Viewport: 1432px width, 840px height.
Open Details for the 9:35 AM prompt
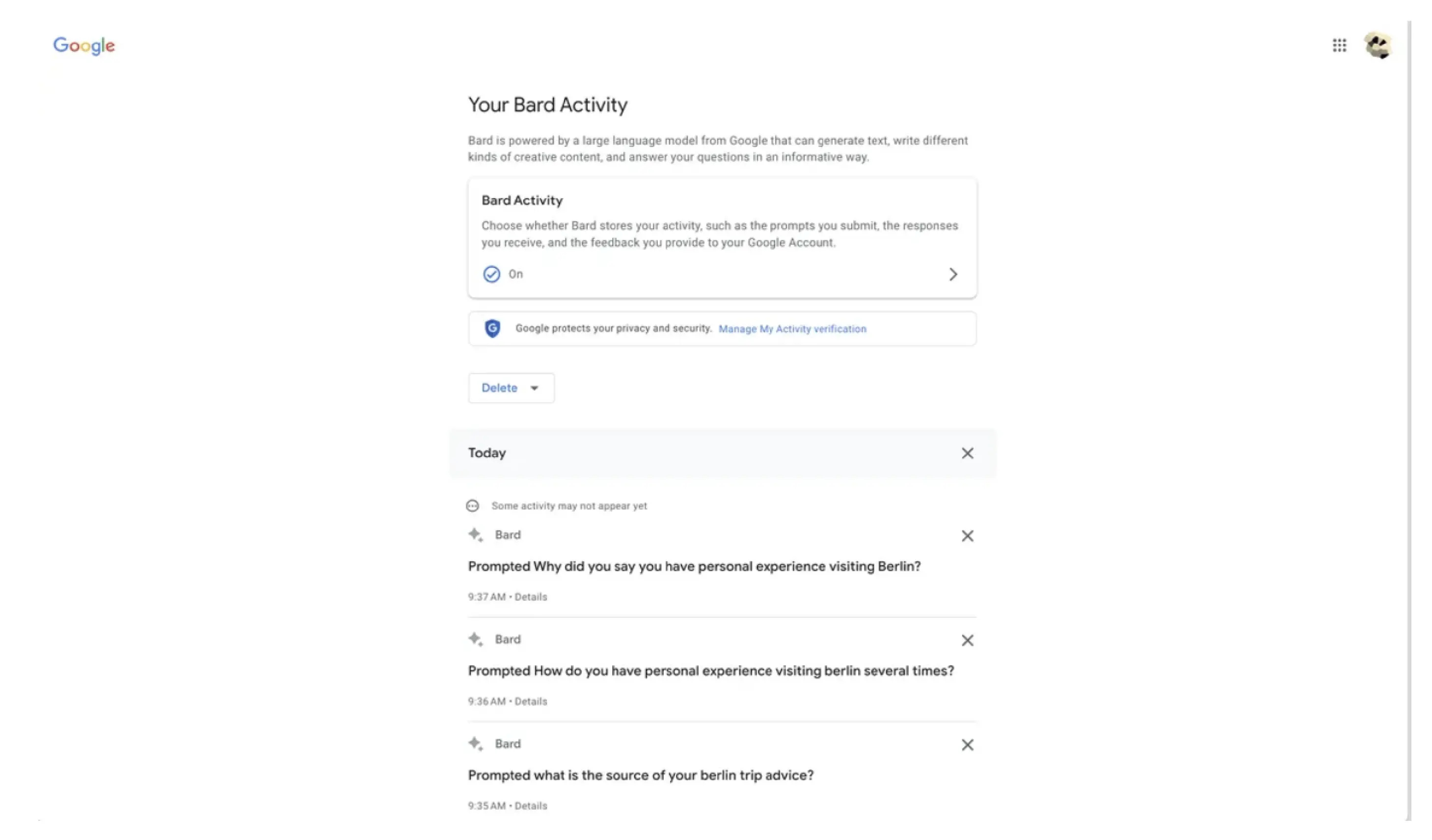(531, 805)
